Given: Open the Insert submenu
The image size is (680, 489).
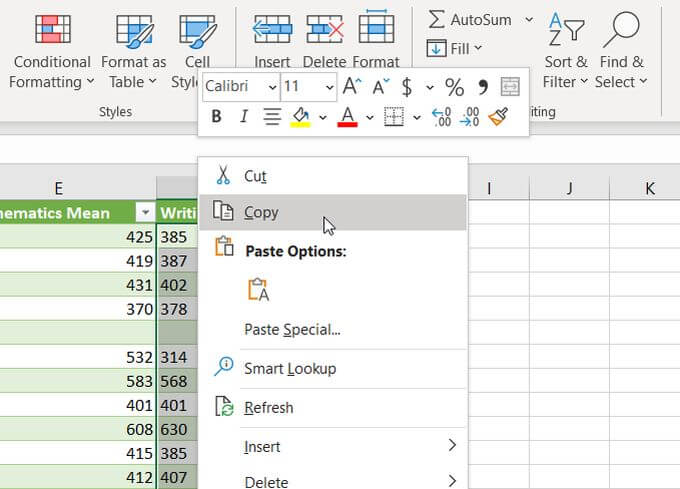Looking at the screenshot, I should (333, 446).
